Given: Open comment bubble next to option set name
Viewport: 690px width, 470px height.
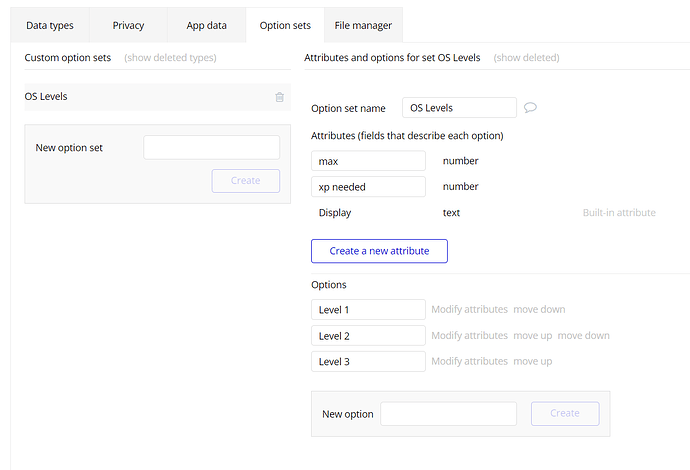Looking at the screenshot, I should 530,108.
